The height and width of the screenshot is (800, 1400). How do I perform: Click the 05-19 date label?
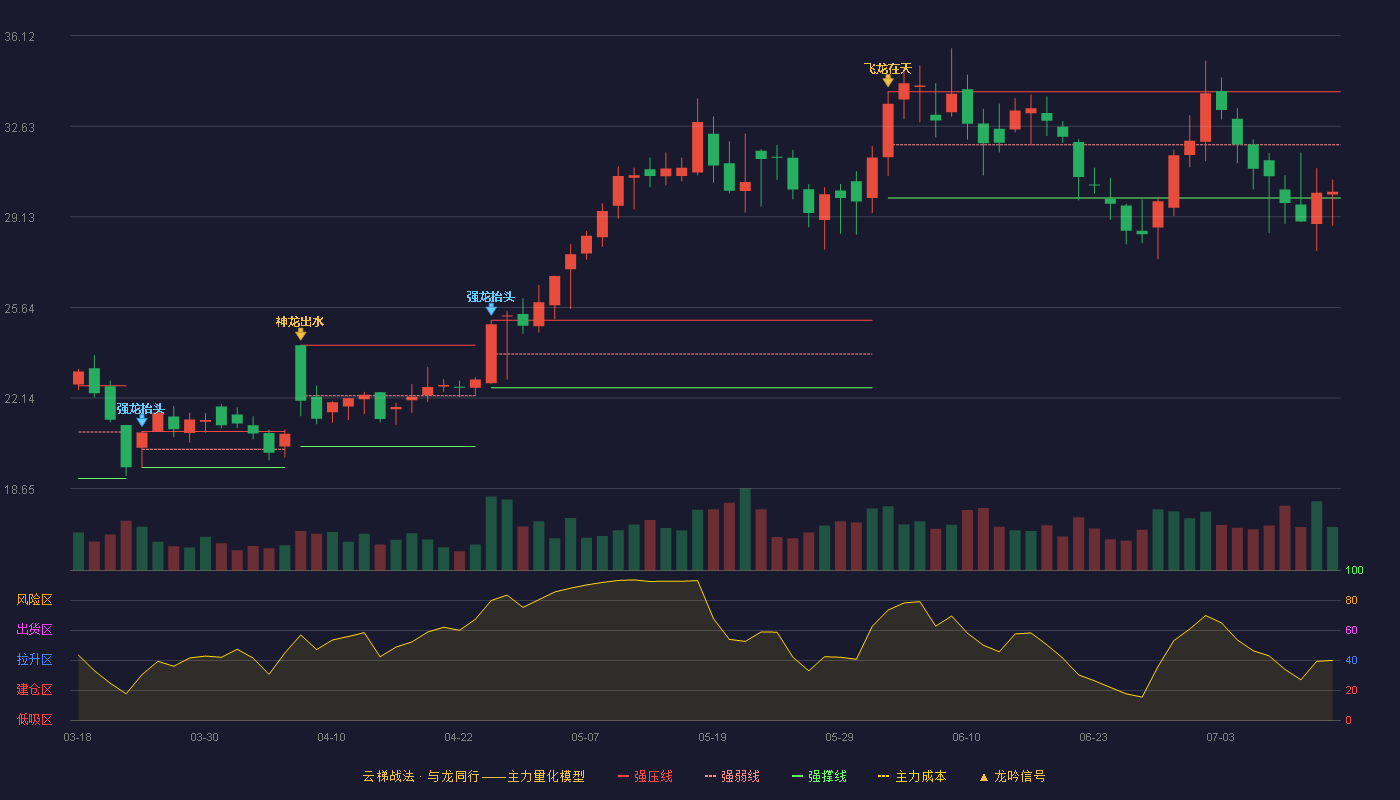point(712,737)
